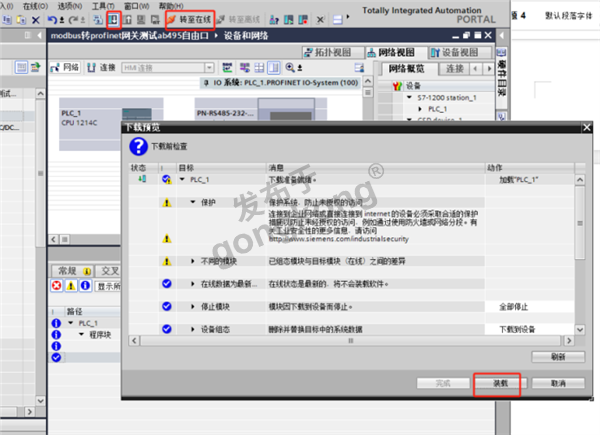Click the icon at right end of network toolbar
This screenshot has height=435, width=600.
click(x=359, y=68)
